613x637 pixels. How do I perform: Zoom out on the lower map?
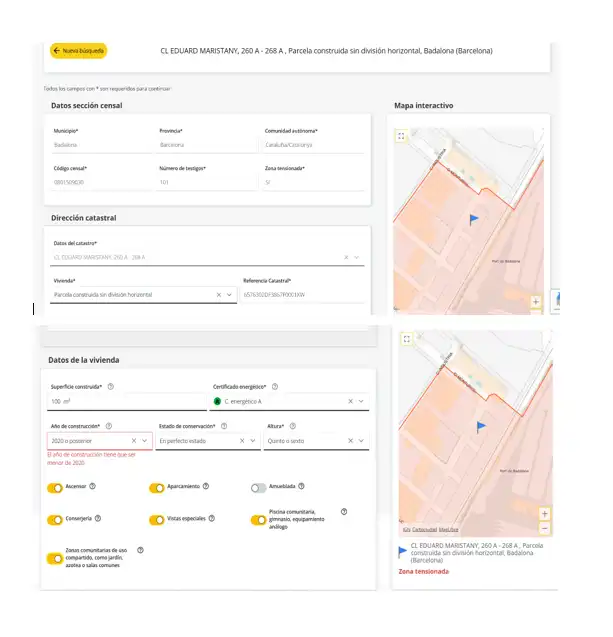coord(544,528)
